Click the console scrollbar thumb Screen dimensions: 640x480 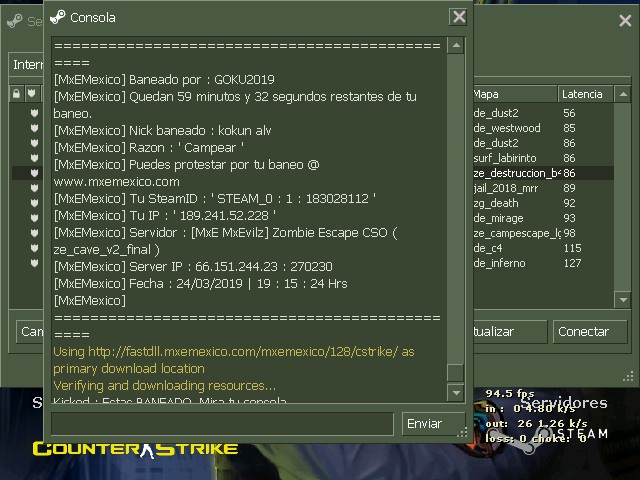point(456,372)
